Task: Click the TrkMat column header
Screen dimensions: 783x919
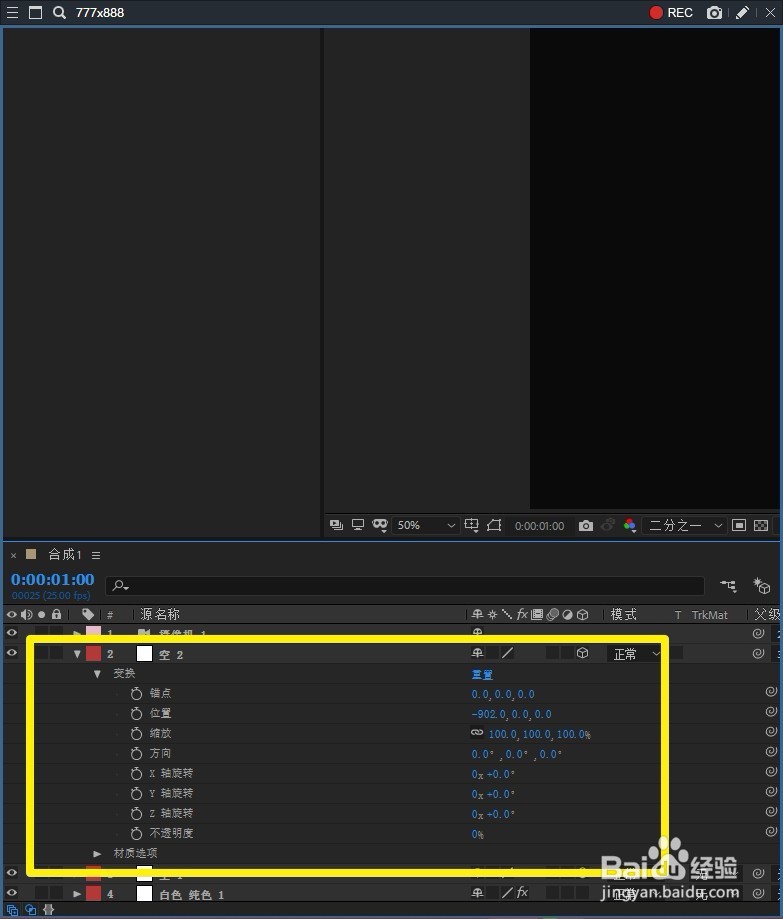Action: (709, 615)
